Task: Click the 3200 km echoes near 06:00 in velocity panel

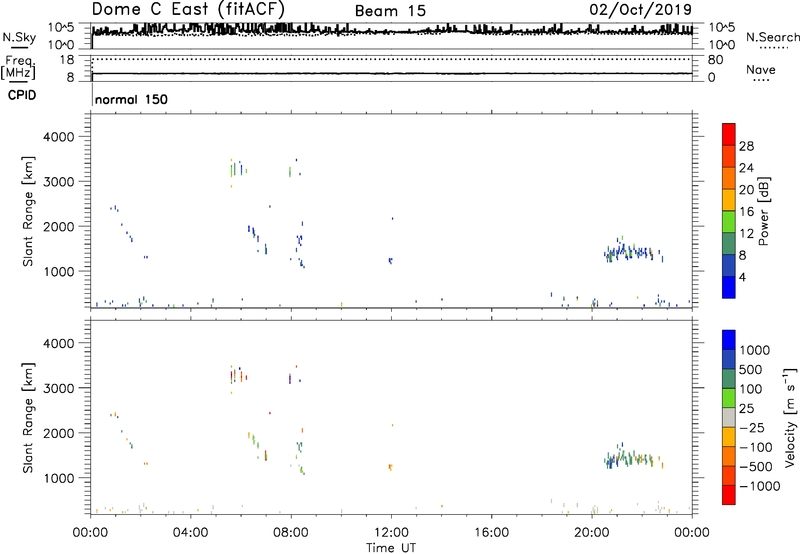Action: pos(238,376)
